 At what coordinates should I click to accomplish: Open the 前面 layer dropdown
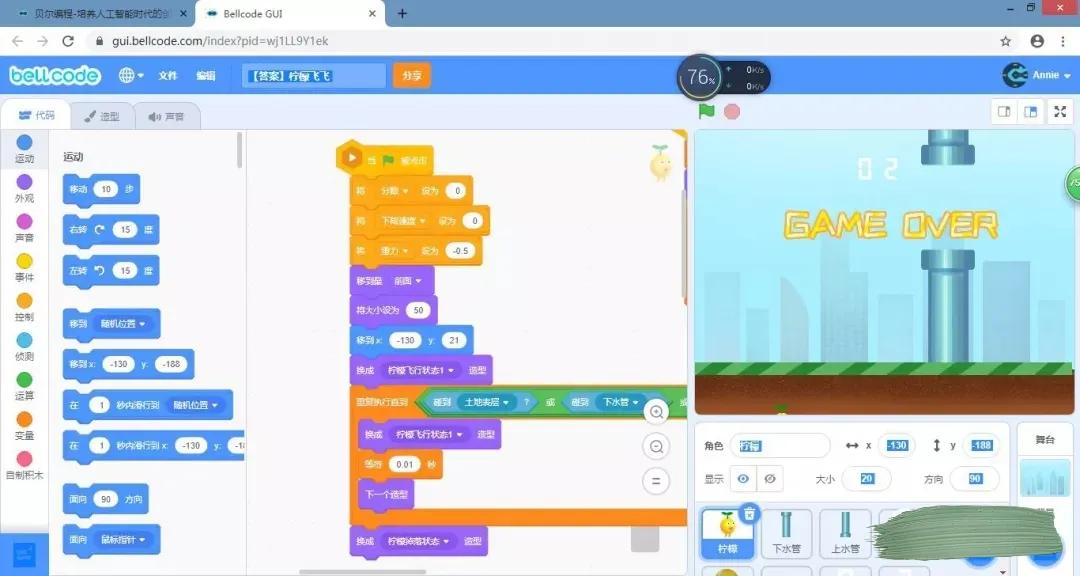point(407,281)
